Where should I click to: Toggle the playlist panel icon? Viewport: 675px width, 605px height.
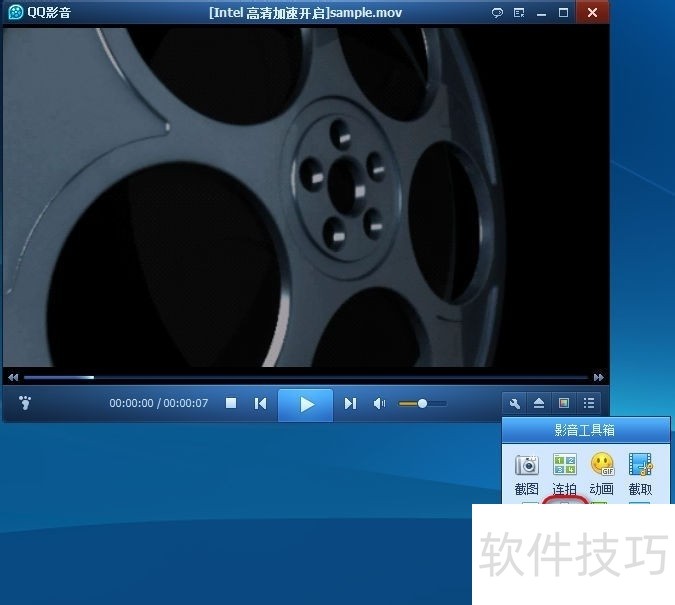589,404
